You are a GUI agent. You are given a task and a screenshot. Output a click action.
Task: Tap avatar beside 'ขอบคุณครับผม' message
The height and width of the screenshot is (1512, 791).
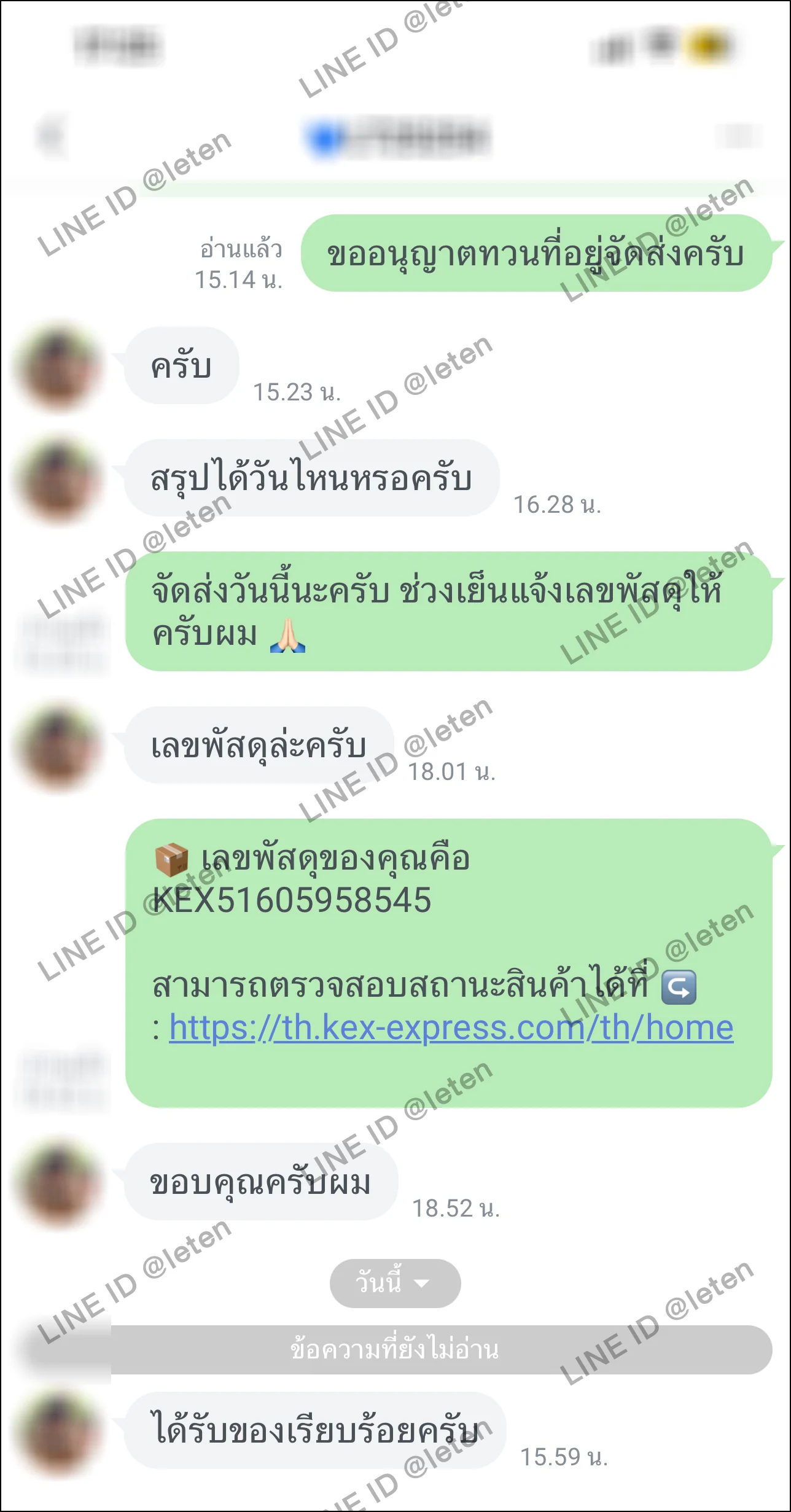tap(58, 1184)
